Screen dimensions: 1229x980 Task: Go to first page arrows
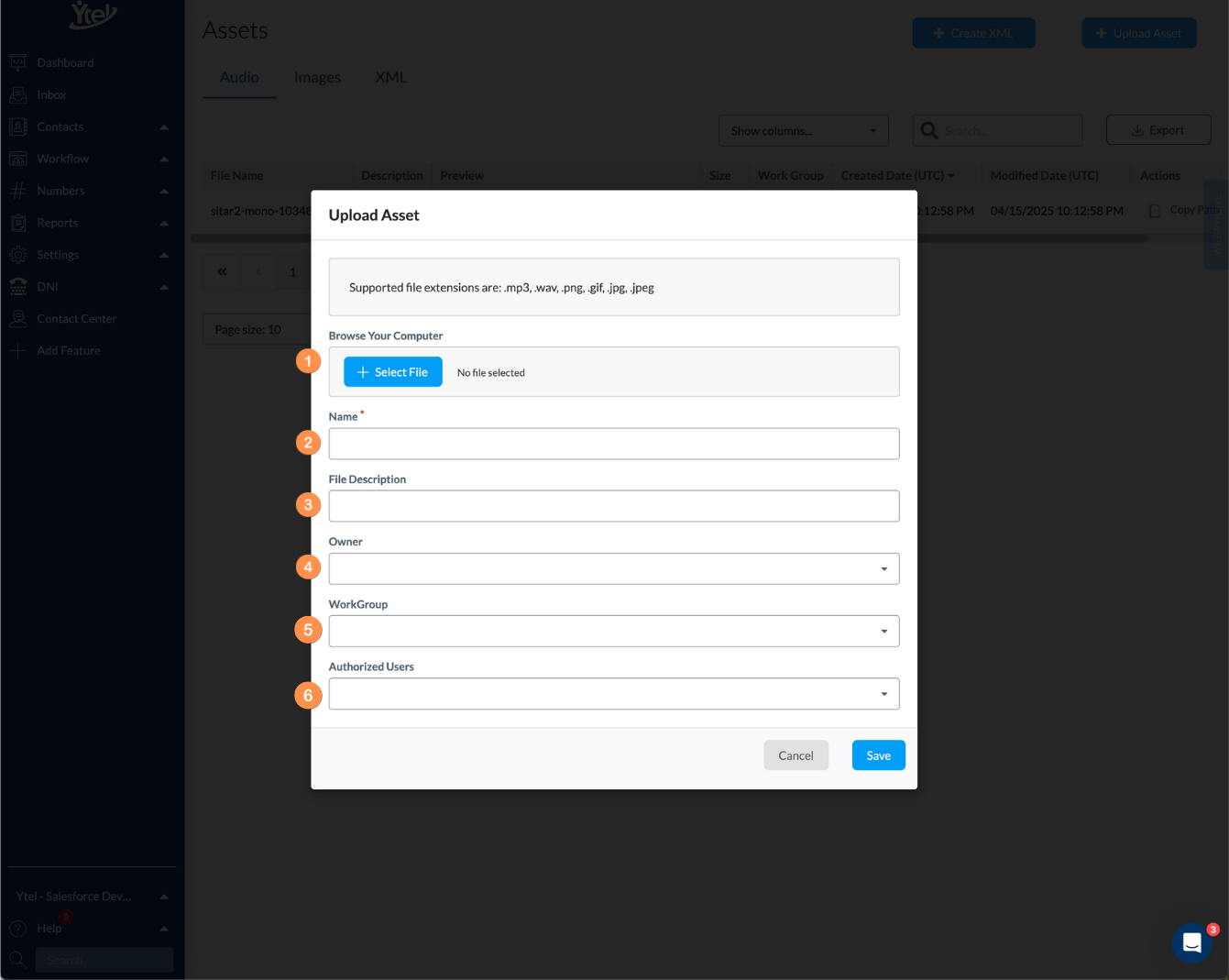(x=222, y=271)
